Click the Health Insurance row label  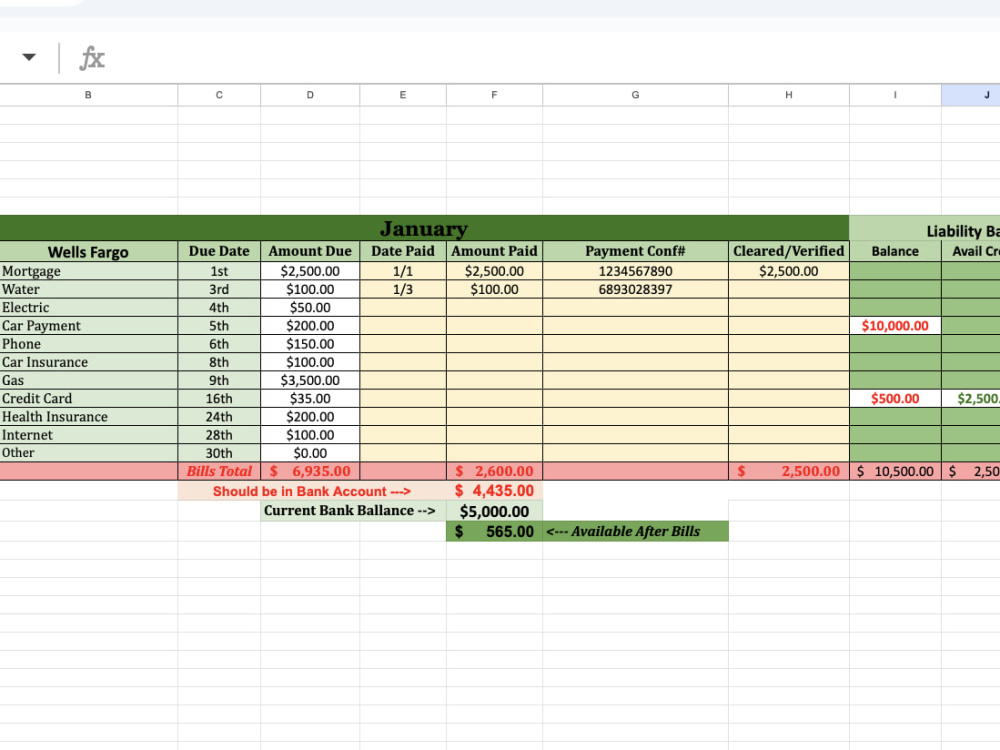tap(55, 417)
